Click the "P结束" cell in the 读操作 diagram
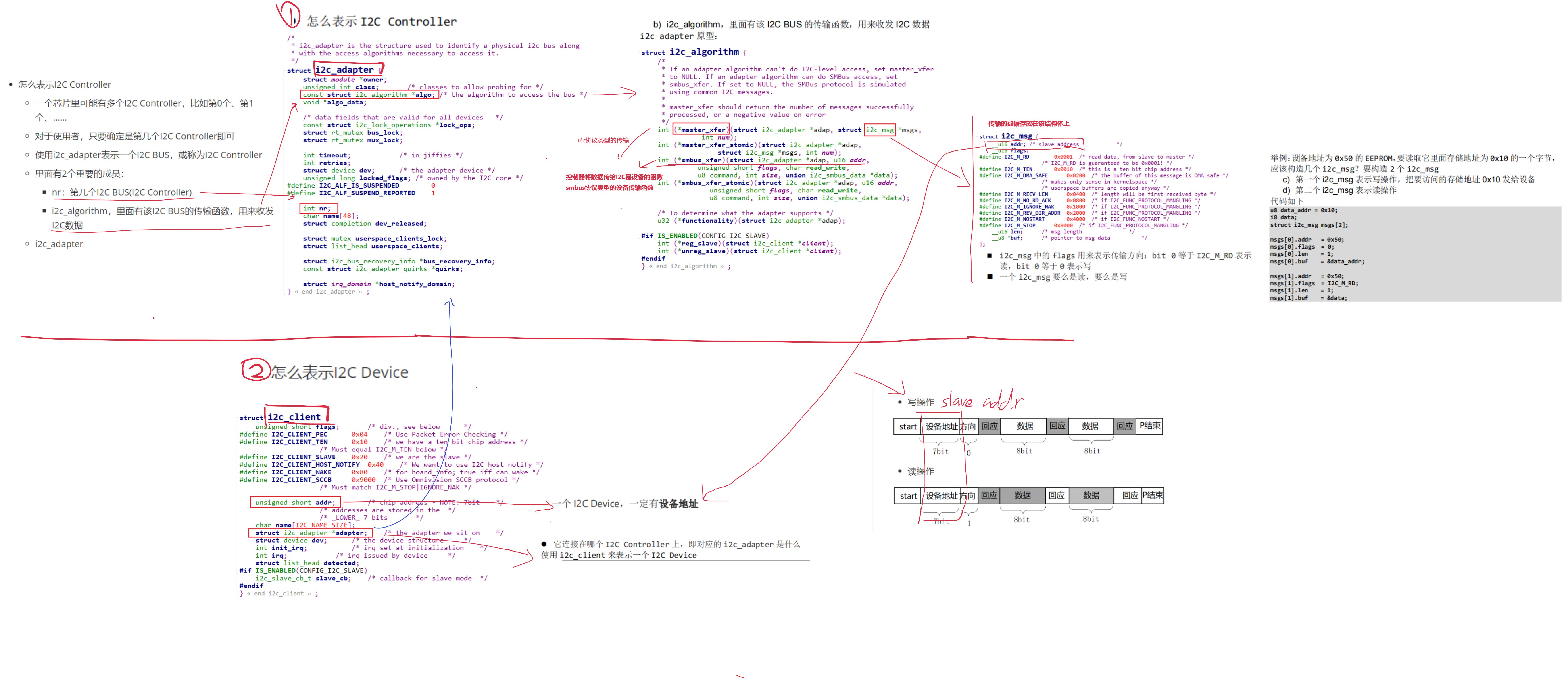1568x679 pixels. (1152, 496)
